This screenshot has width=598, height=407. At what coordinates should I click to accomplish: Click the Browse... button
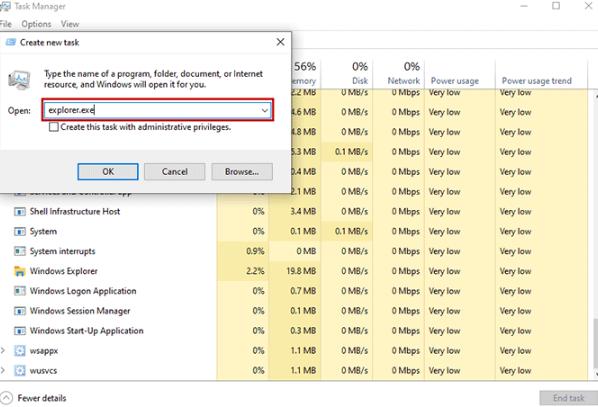point(242,172)
